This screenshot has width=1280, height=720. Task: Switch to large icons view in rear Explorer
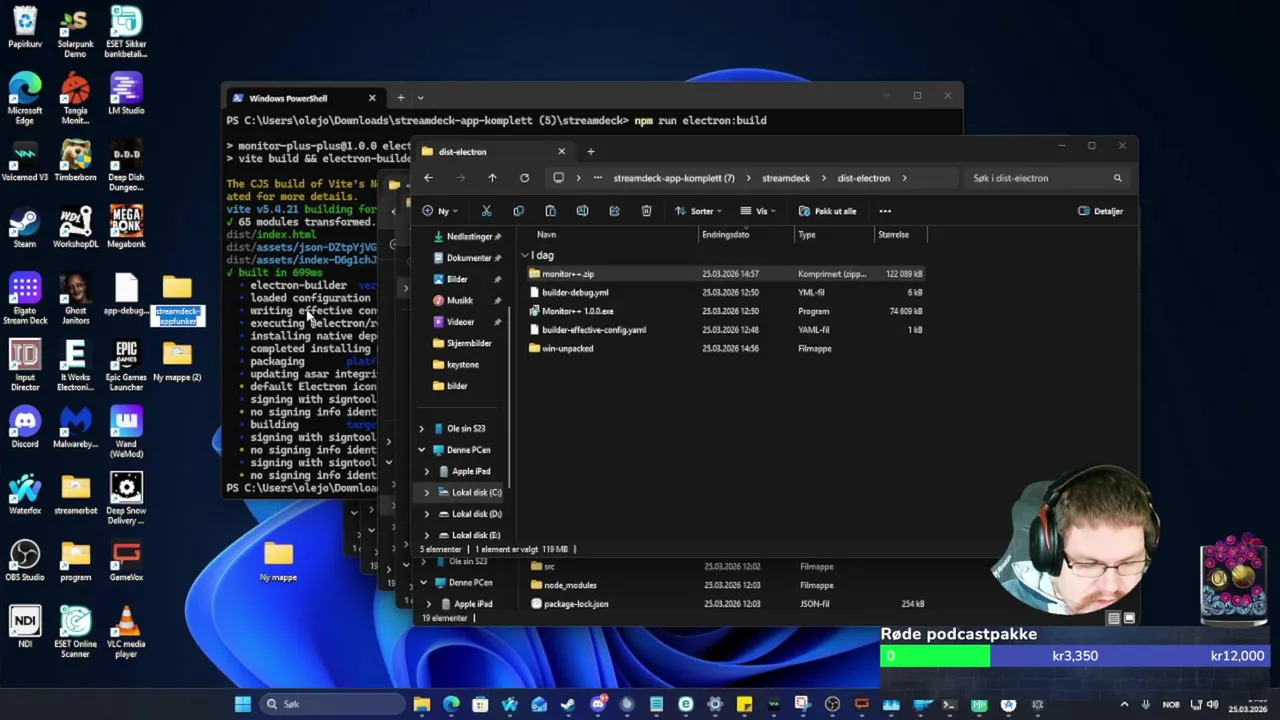(x=1129, y=618)
